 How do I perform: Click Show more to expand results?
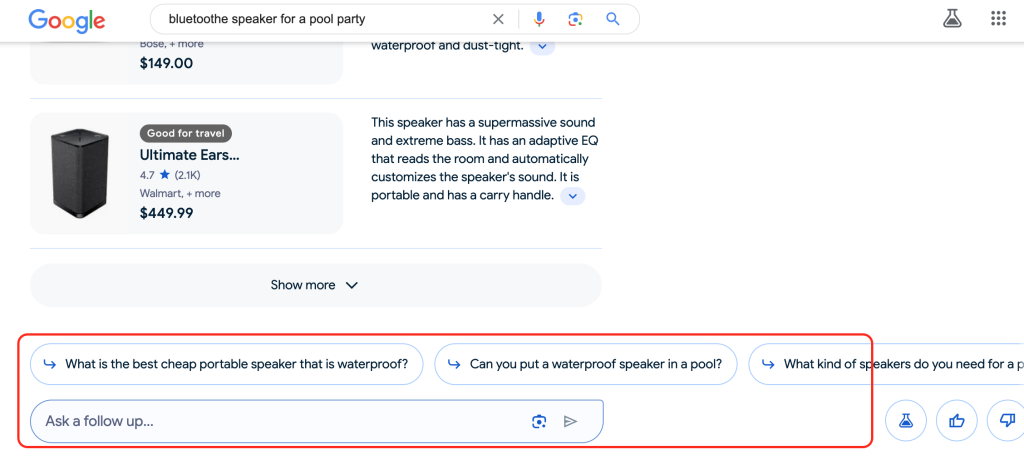[x=315, y=285]
